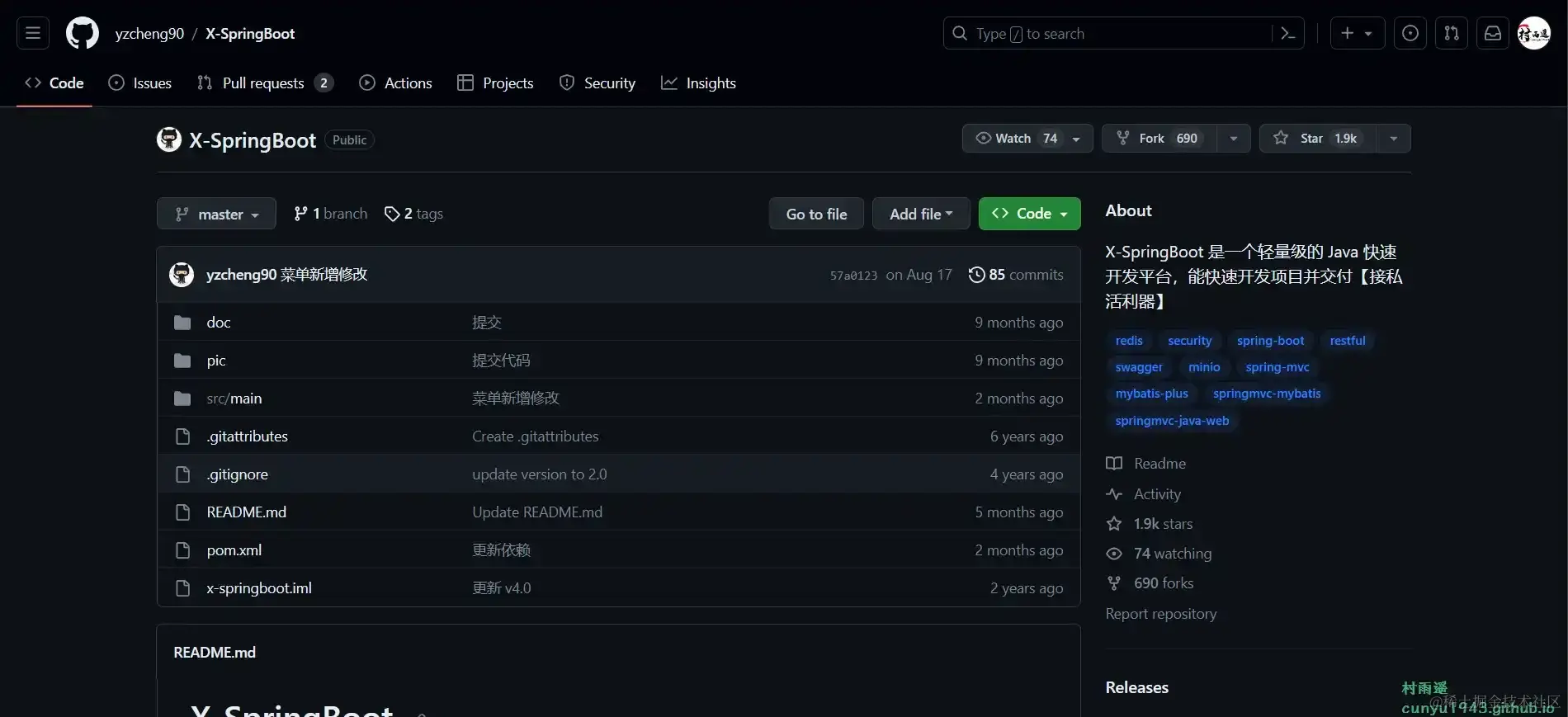Open the Watch notifications dropdown

tap(1027, 139)
